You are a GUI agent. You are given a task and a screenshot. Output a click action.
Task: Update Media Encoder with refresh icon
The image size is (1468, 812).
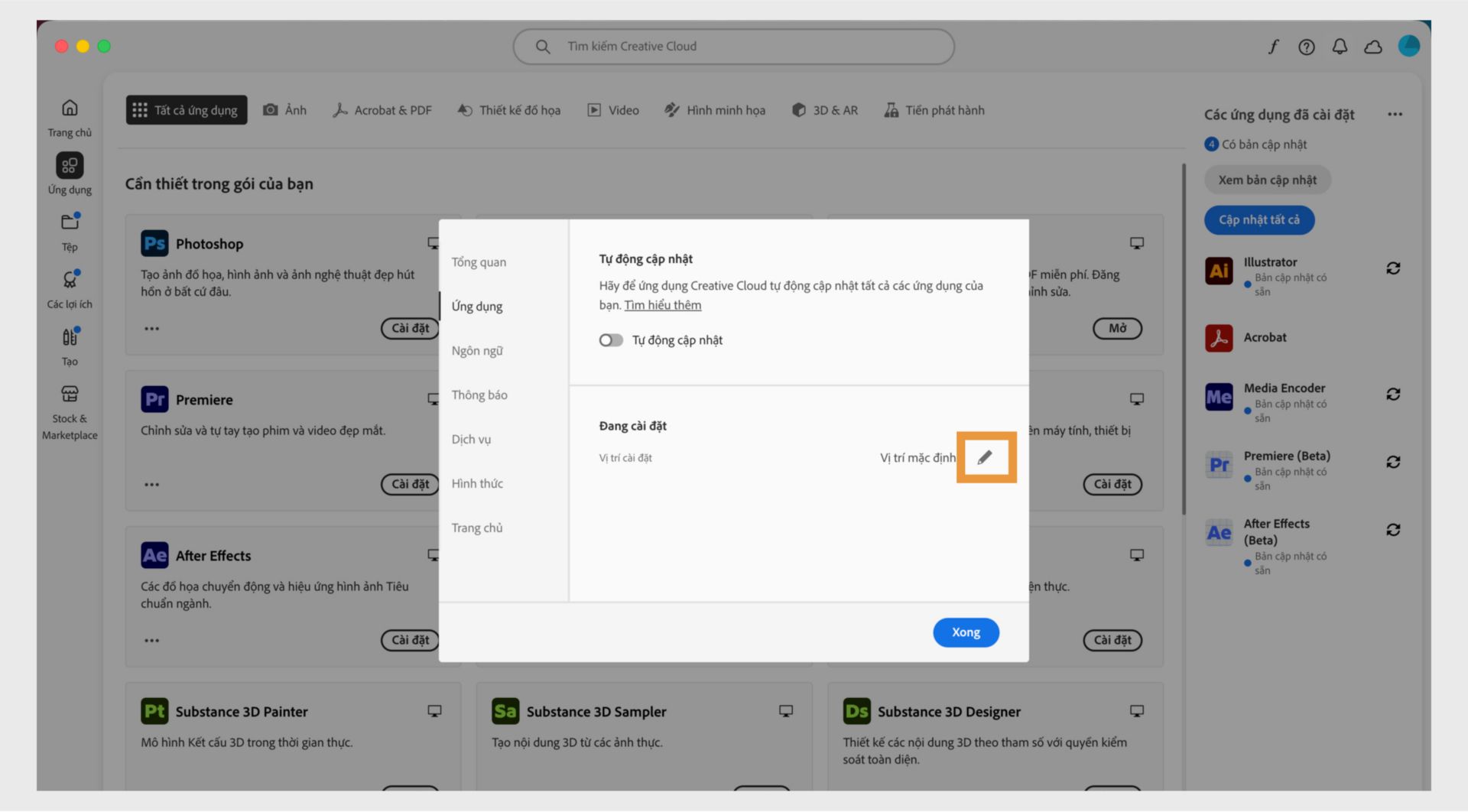pos(1393,395)
